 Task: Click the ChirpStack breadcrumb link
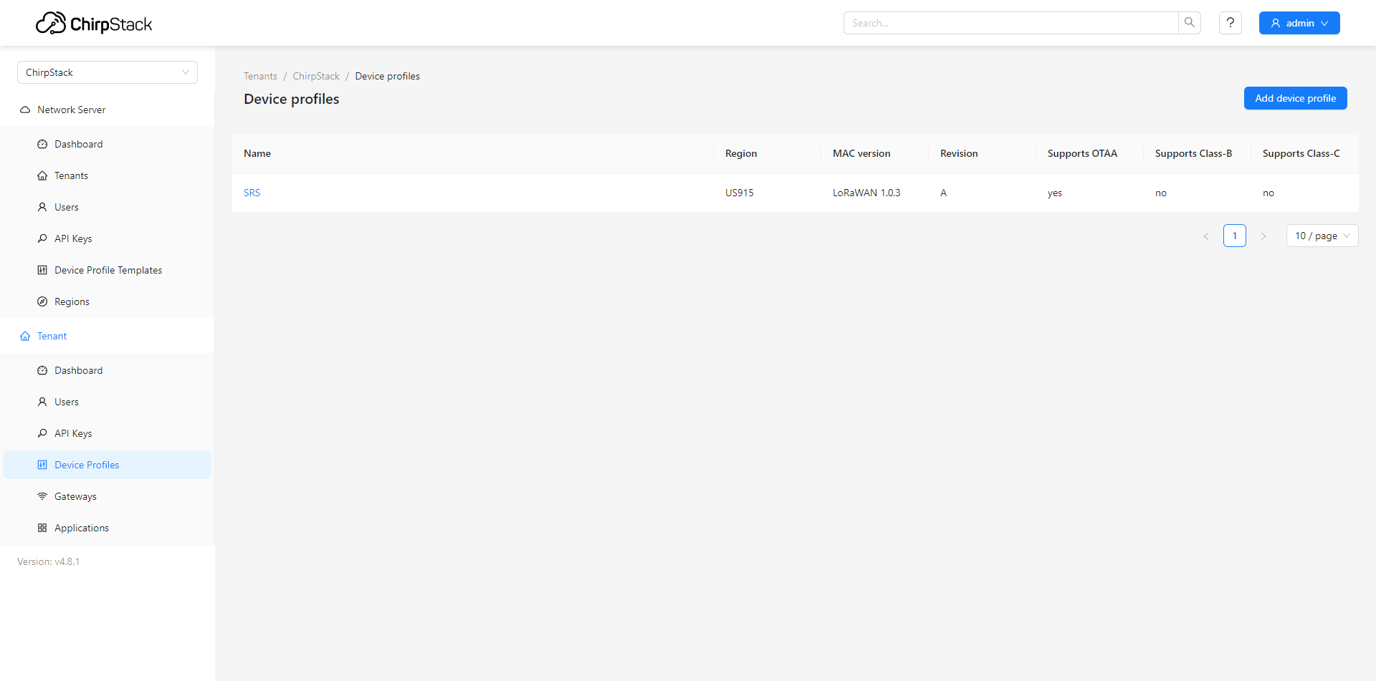point(315,76)
